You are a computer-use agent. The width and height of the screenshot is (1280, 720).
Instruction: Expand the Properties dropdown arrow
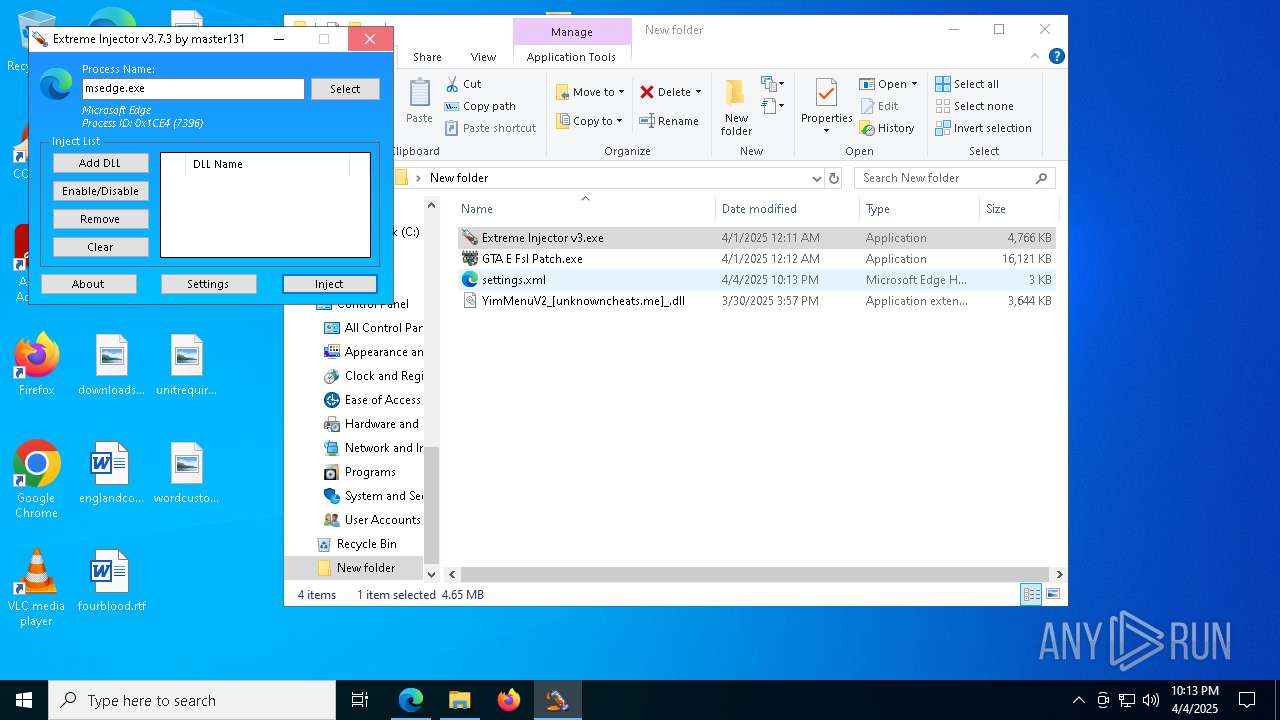coord(826,131)
